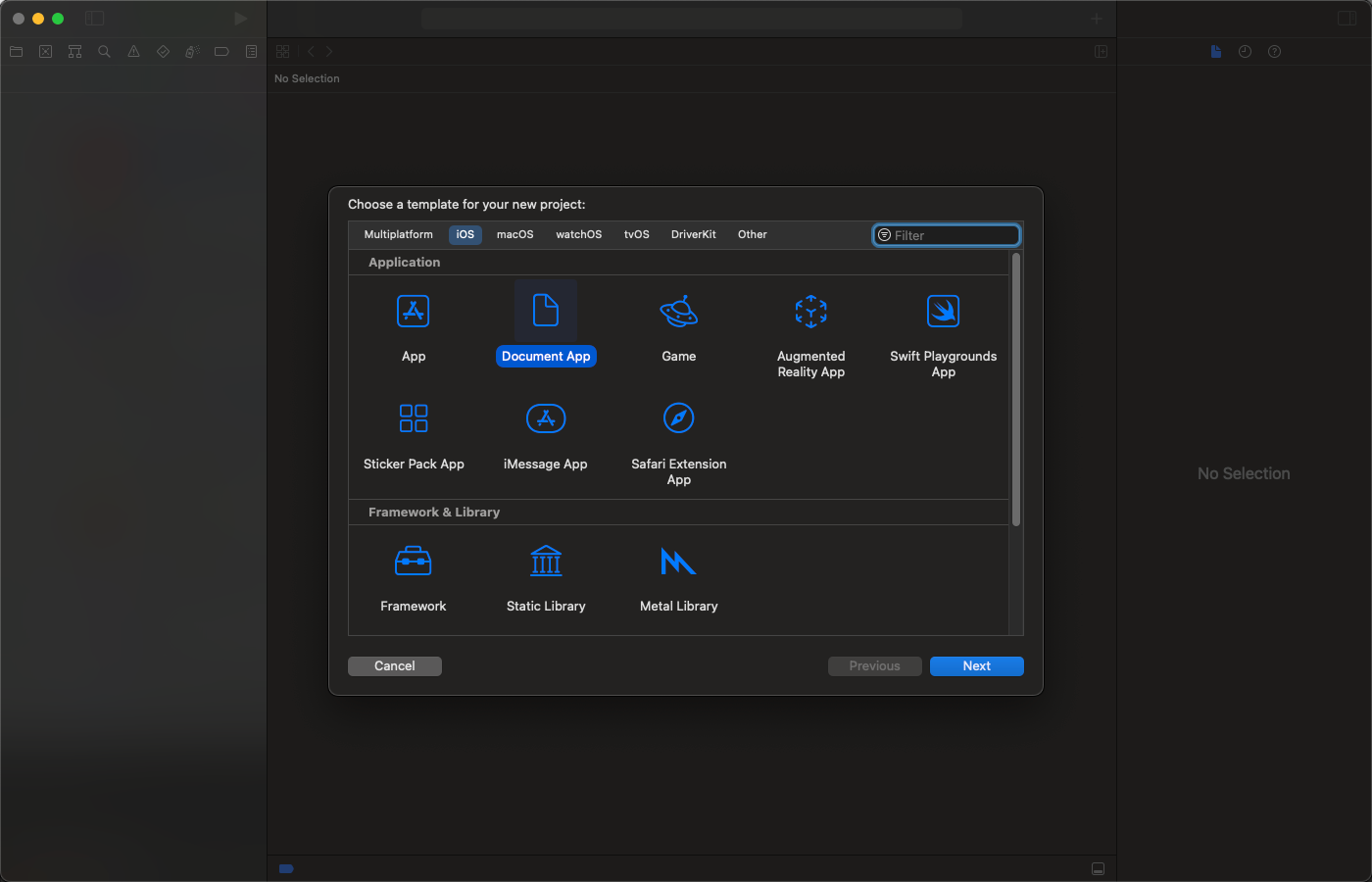
Task: Open the Project navigator icon
Action: pos(16,51)
